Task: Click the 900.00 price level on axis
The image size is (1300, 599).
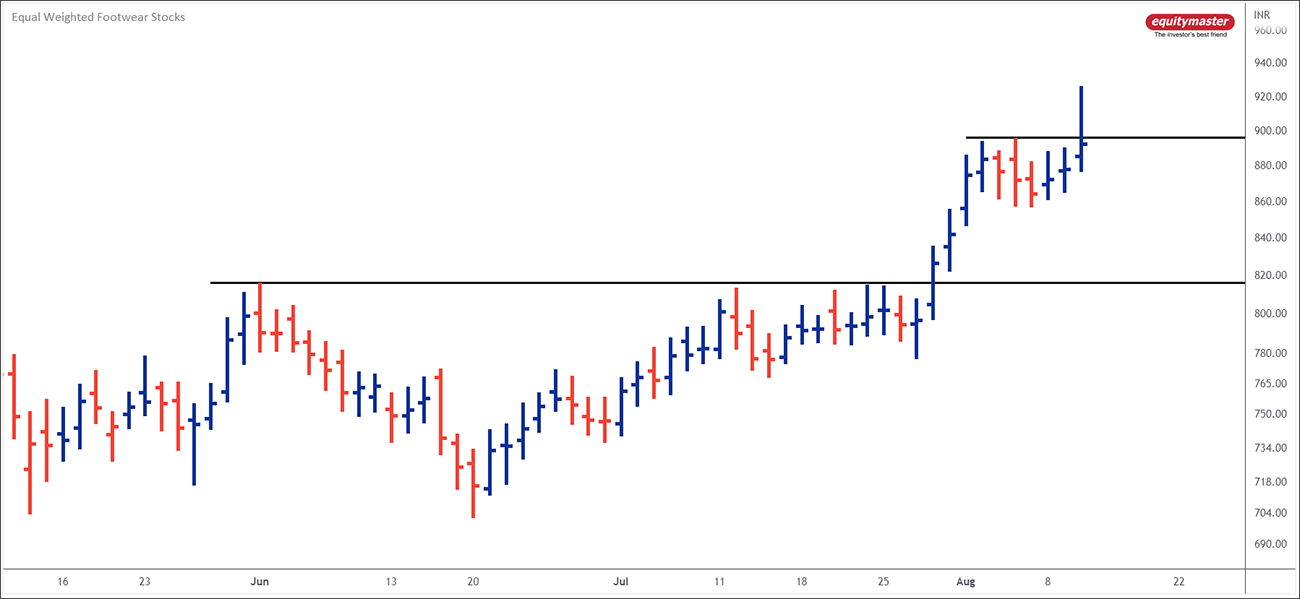Action: (1269, 131)
